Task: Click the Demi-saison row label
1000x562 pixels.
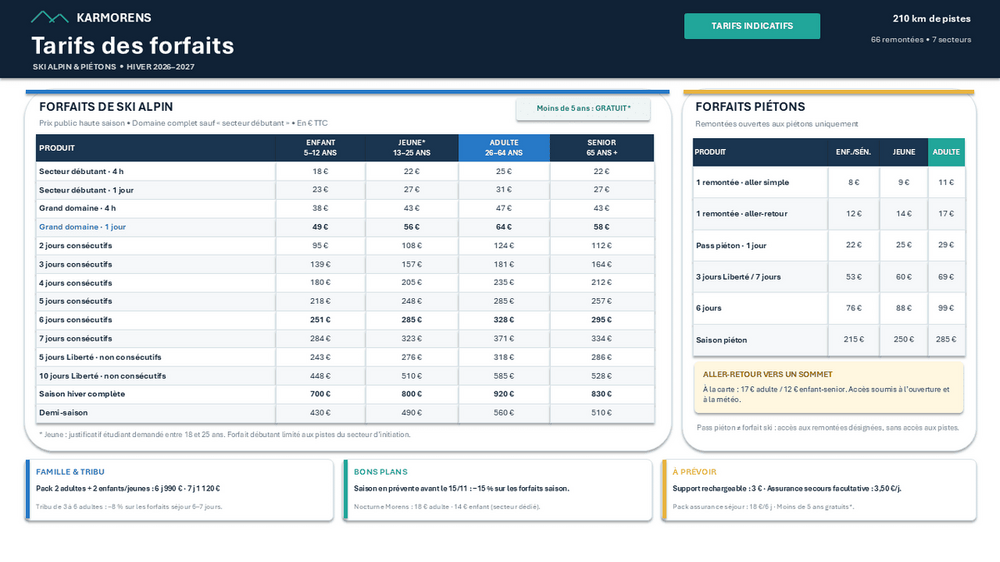Action: [x=63, y=413]
